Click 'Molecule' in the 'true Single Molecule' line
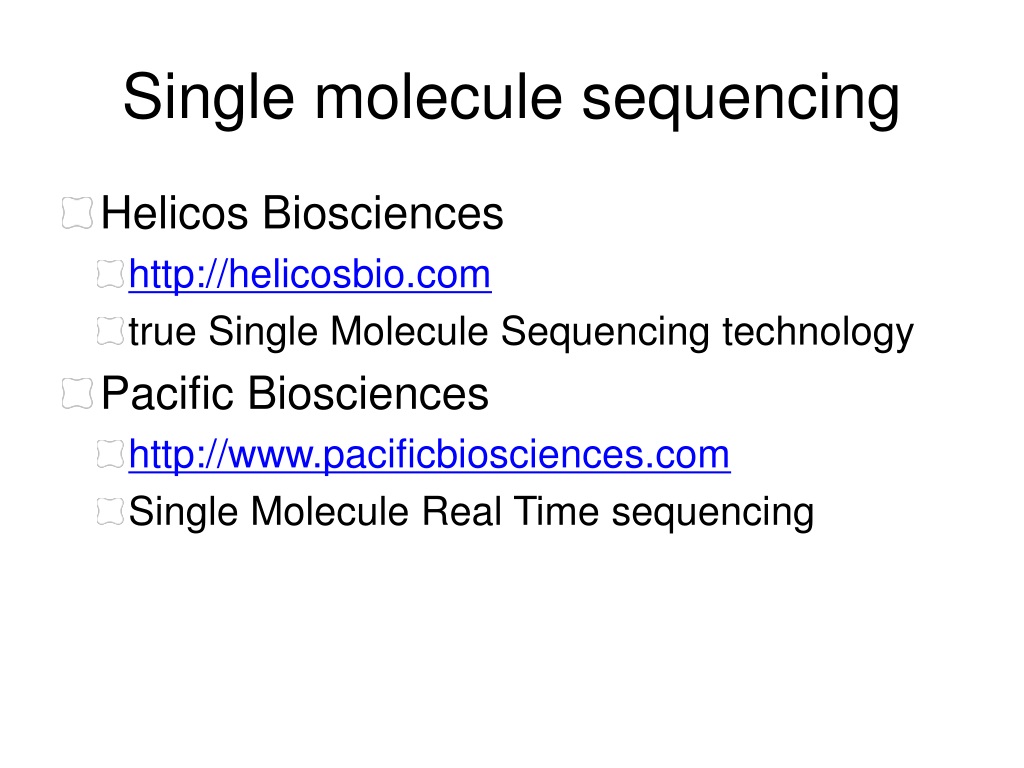 (x=409, y=331)
